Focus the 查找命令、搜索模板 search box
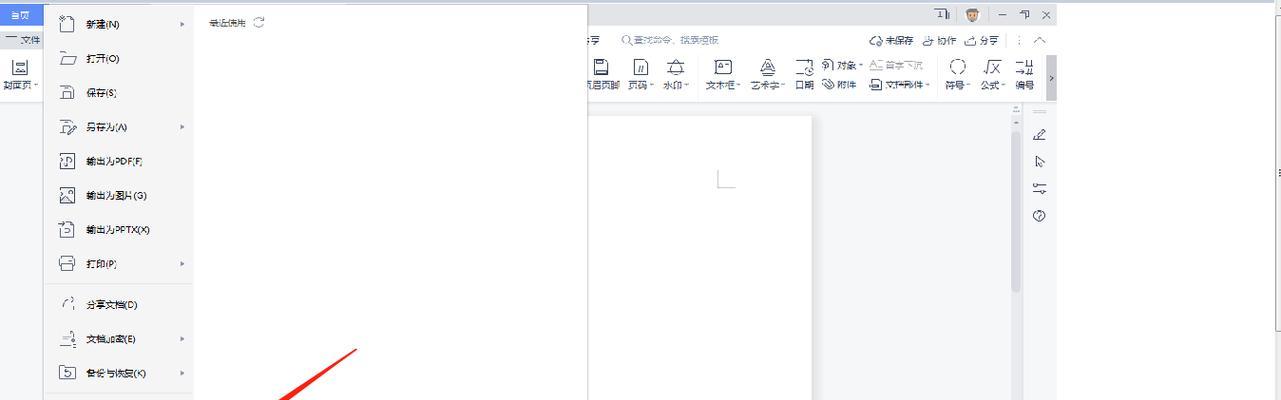 coord(670,40)
